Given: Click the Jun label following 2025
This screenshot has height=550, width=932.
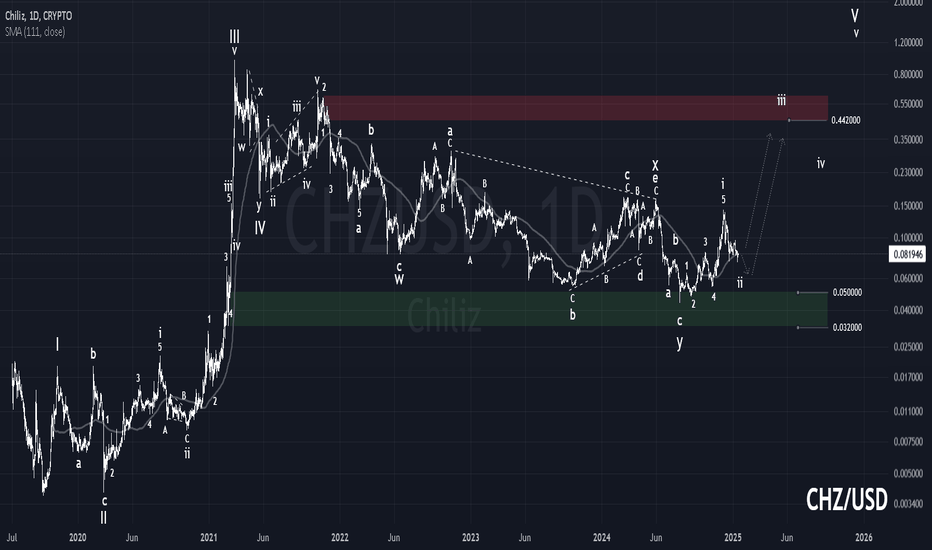Looking at the screenshot, I should (786, 538).
